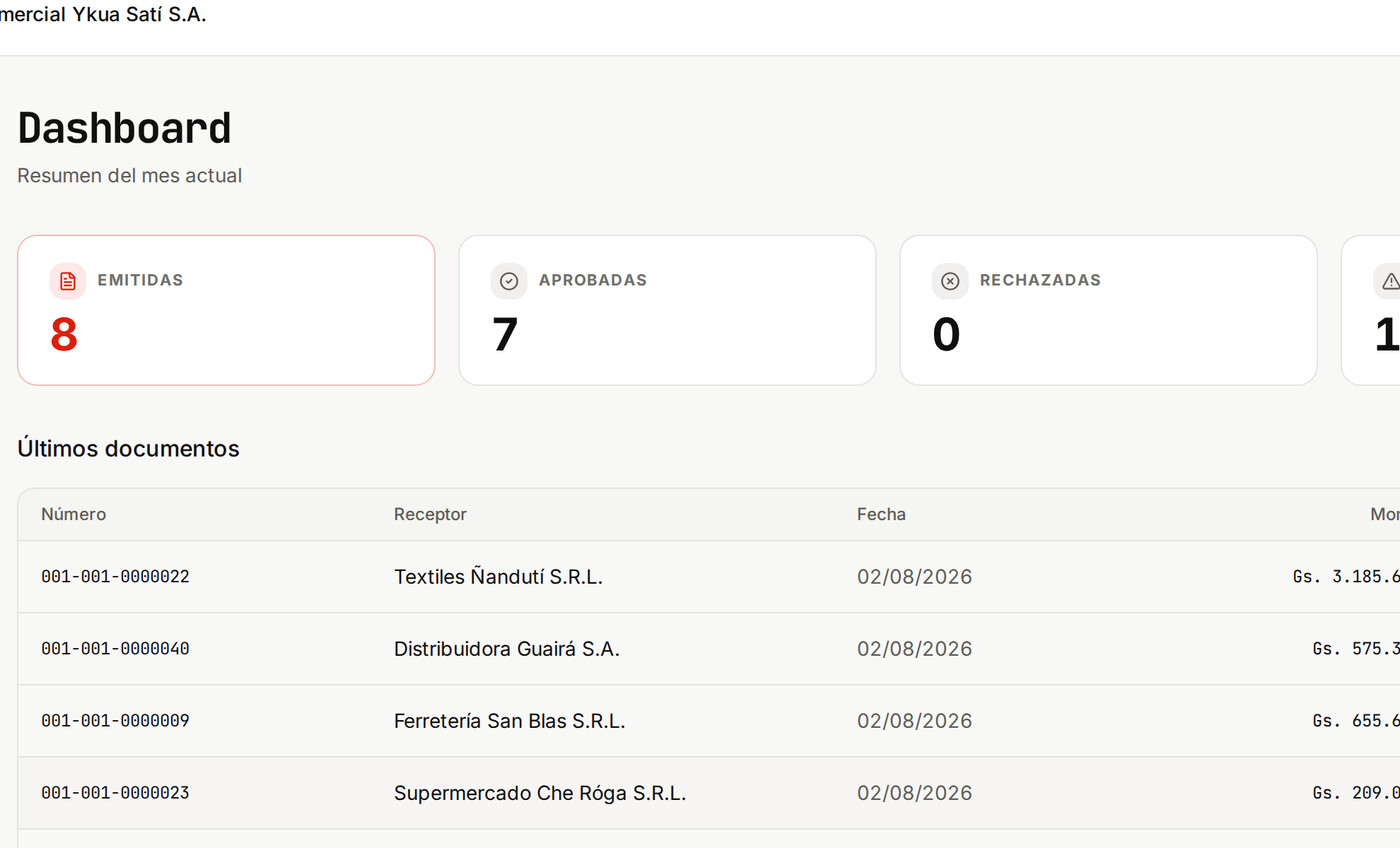Click receptor Distribuidora Guairá S.A.
The width and height of the screenshot is (1400, 848).
point(507,649)
